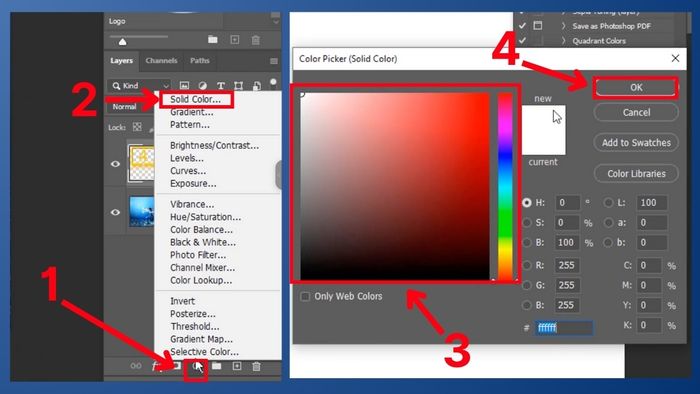700x394 pixels.
Task: Click the new group folder icon at Layers bottom
Action: [217, 366]
